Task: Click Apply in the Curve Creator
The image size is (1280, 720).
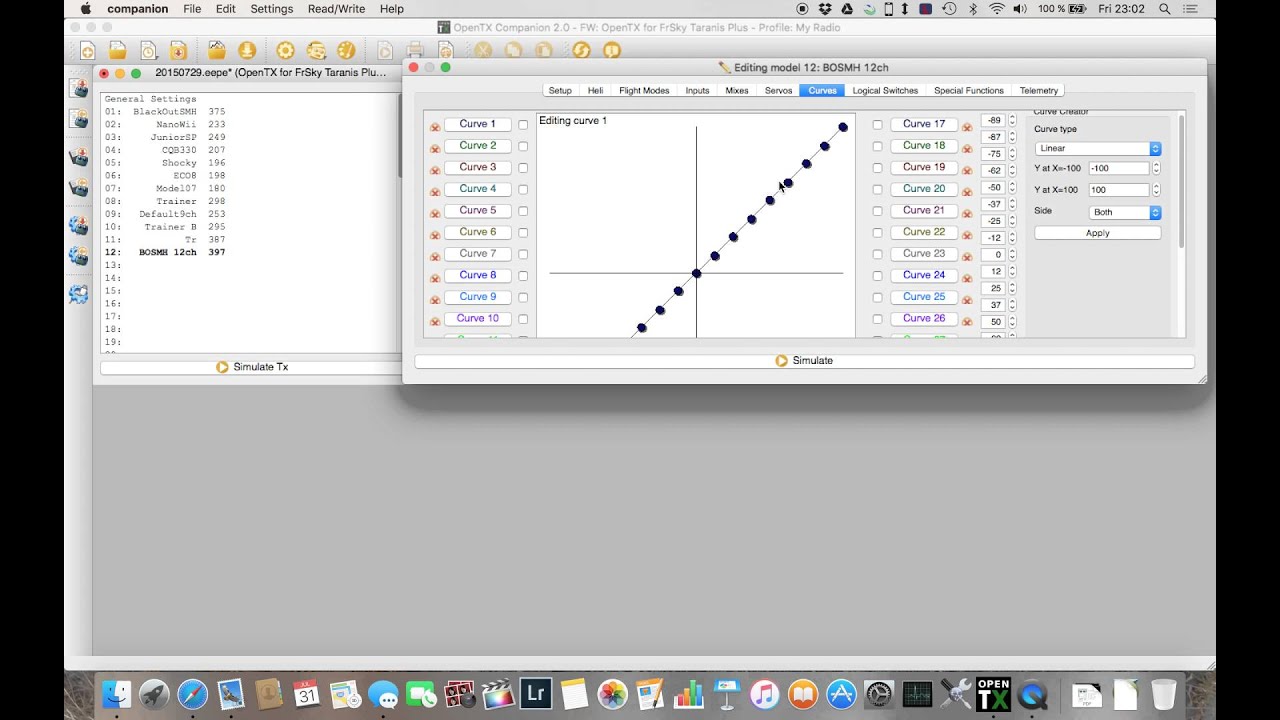Action: [x=1098, y=233]
